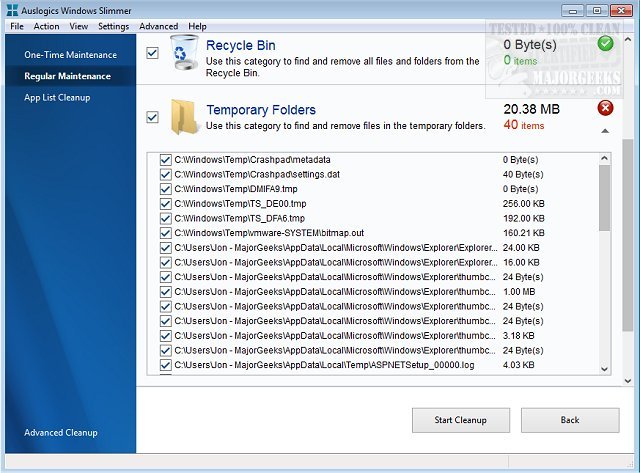Uncheck TS_DFA6.tmp file checkbox
The height and width of the screenshot is (473, 640).
tap(165, 218)
